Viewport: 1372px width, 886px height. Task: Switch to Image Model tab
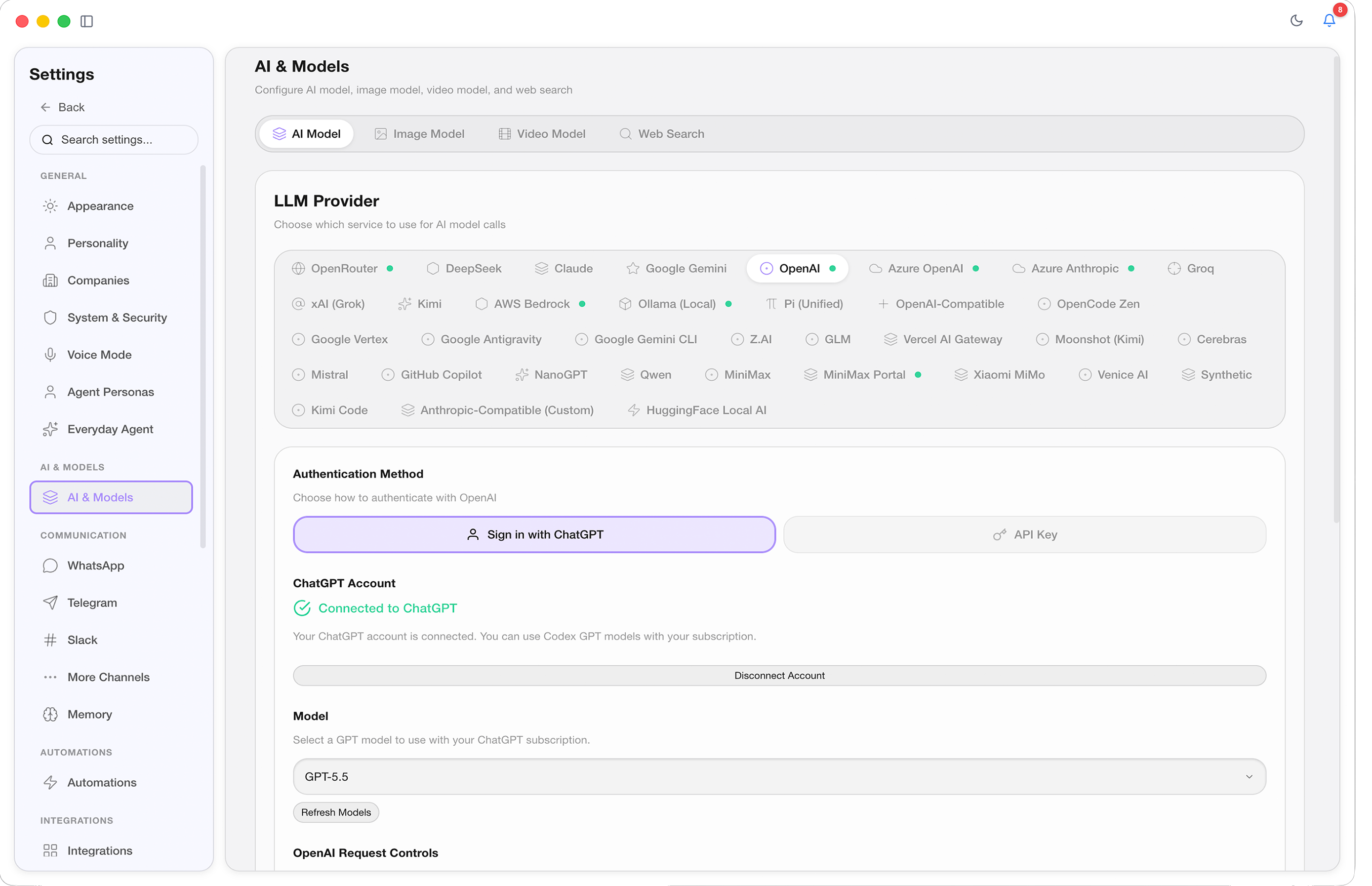[x=419, y=134]
